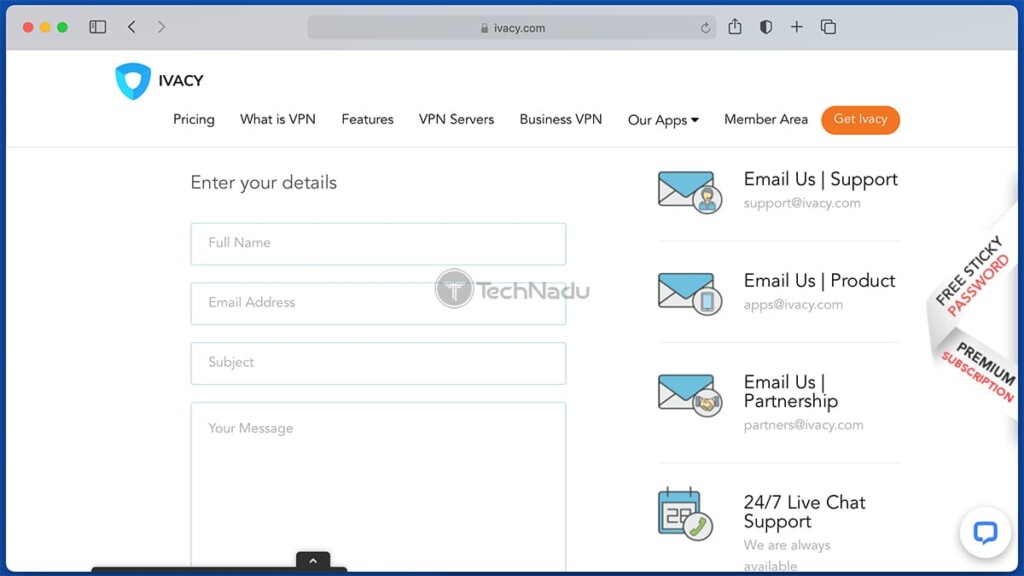The width and height of the screenshot is (1024, 576).
Task: Go to the Features page
Action: coord(368,120)
